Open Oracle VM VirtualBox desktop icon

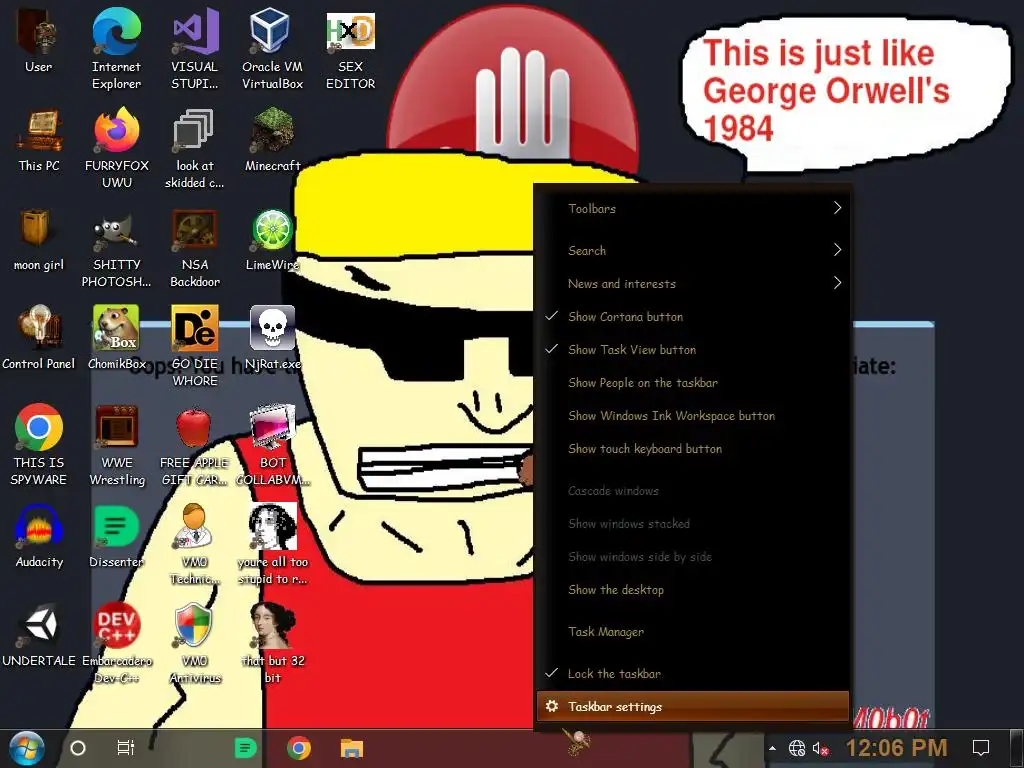(272, 50)
